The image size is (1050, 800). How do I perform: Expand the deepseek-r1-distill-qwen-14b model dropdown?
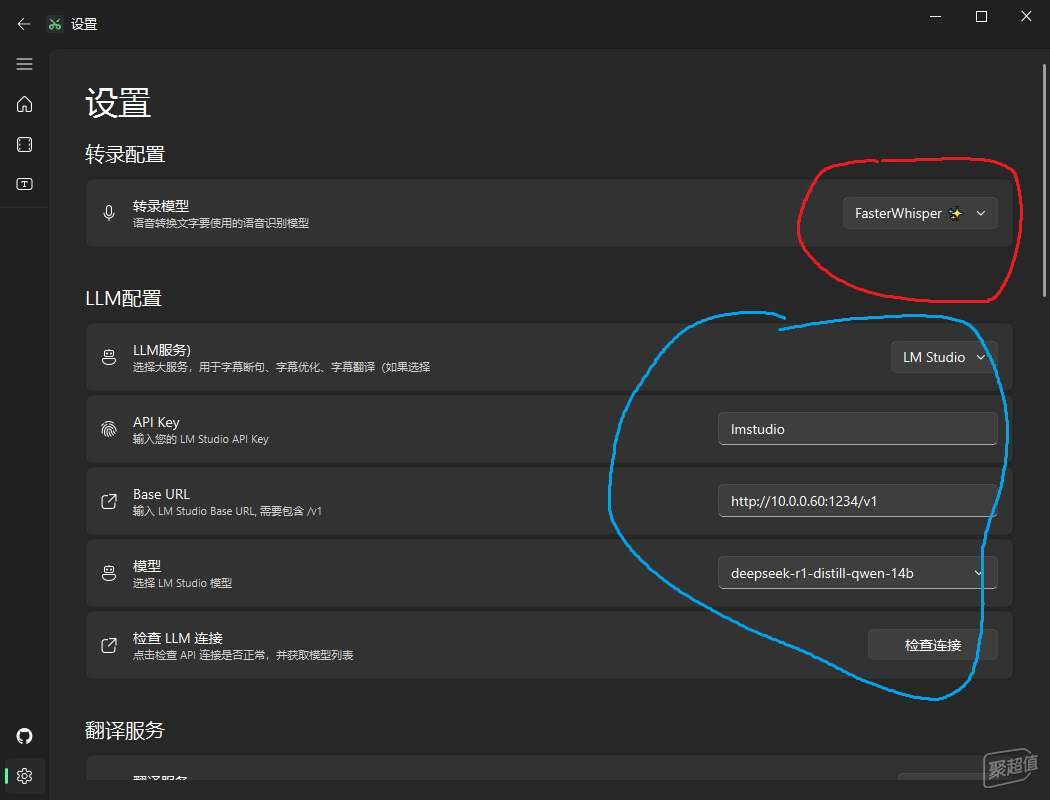(x=857, y=573)
